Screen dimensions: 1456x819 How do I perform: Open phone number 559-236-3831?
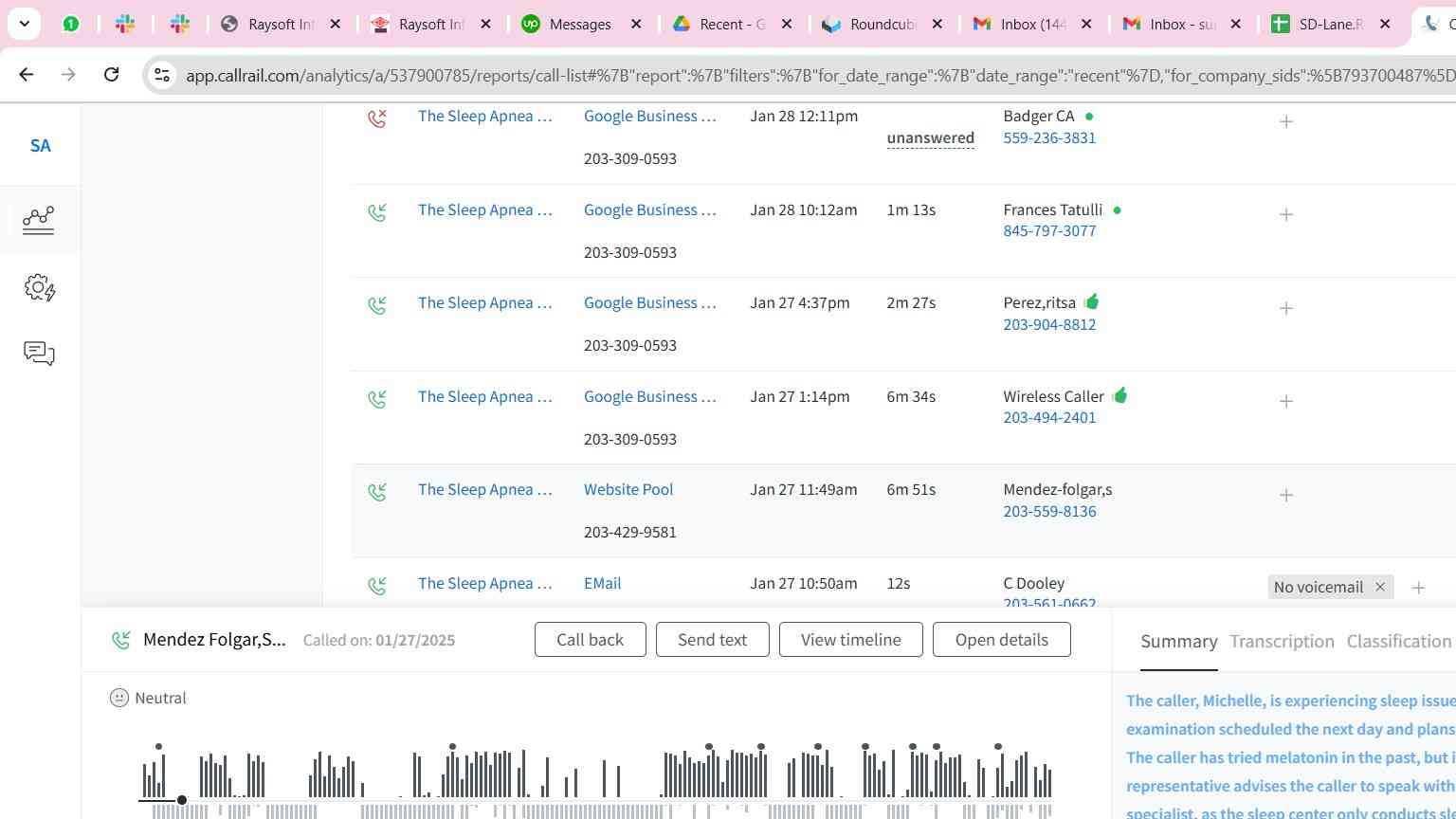[1049, 138]
